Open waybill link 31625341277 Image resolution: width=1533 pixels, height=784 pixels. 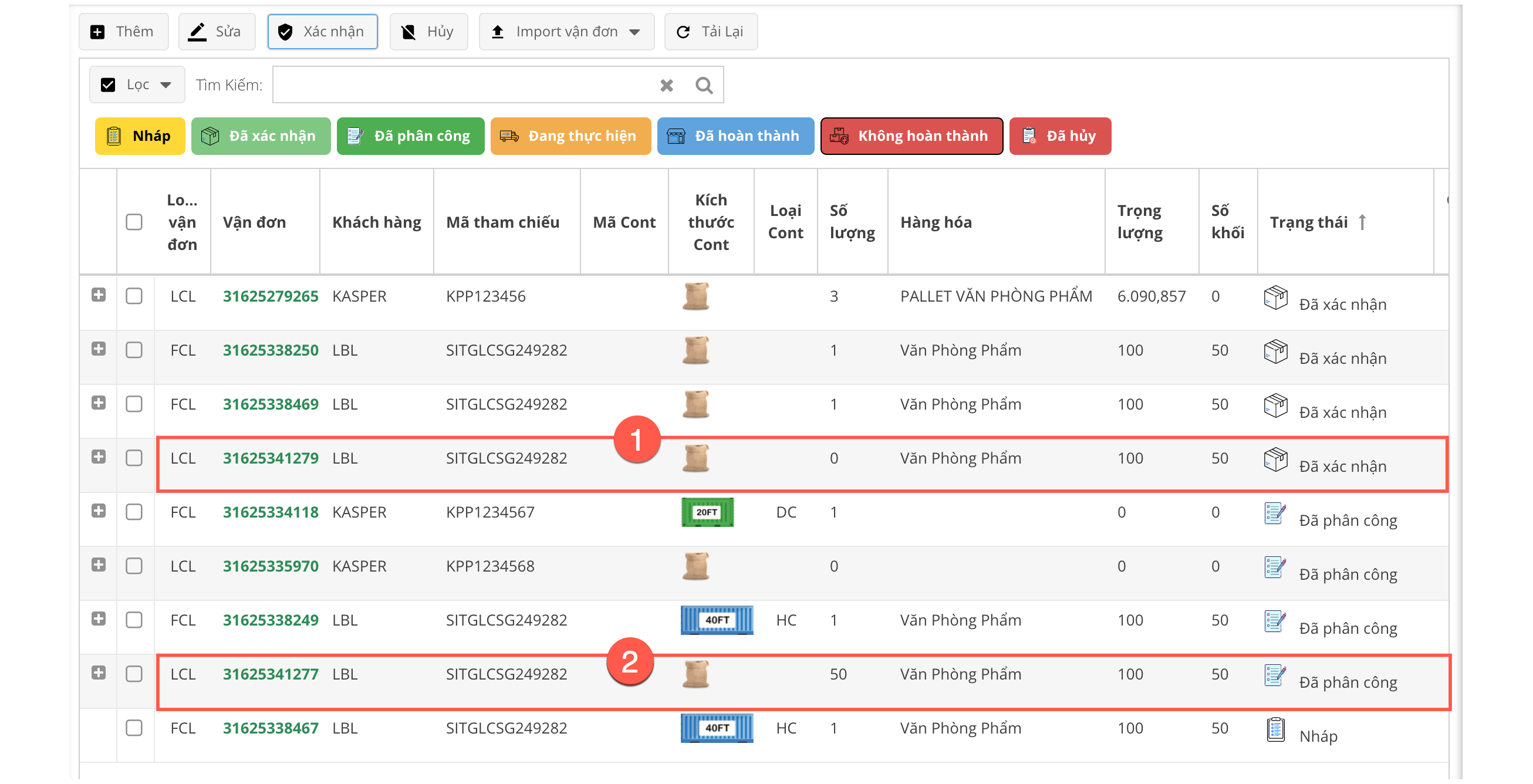pos(270,674)
